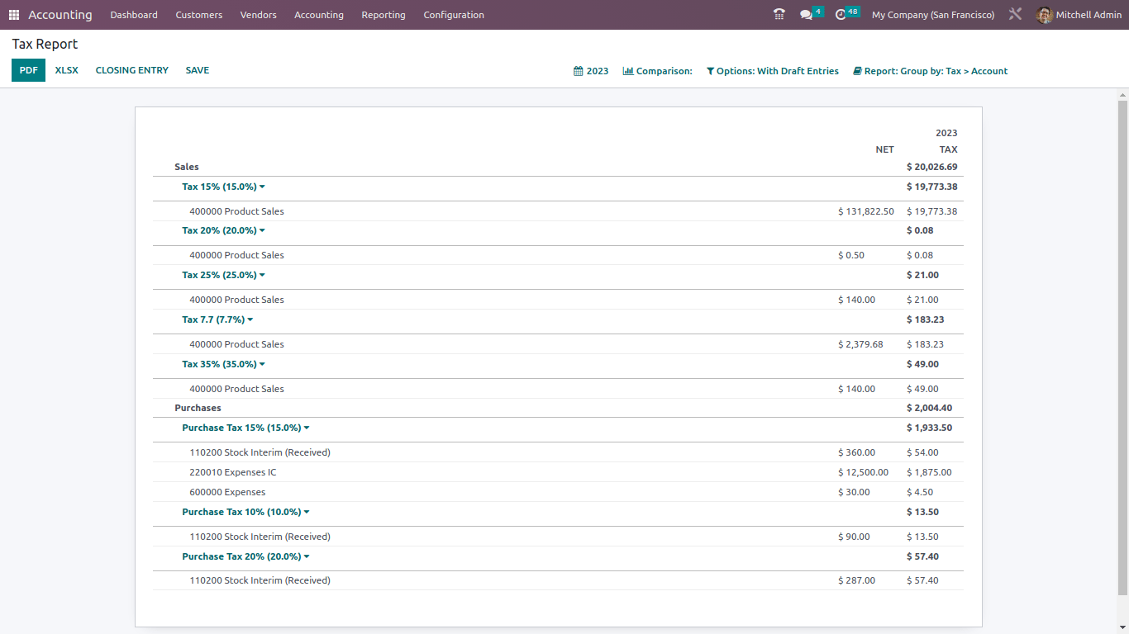The image size is (1129, 634).
Task: Click Stock Interim row with $ 360.00
Action: coord(558,453)
